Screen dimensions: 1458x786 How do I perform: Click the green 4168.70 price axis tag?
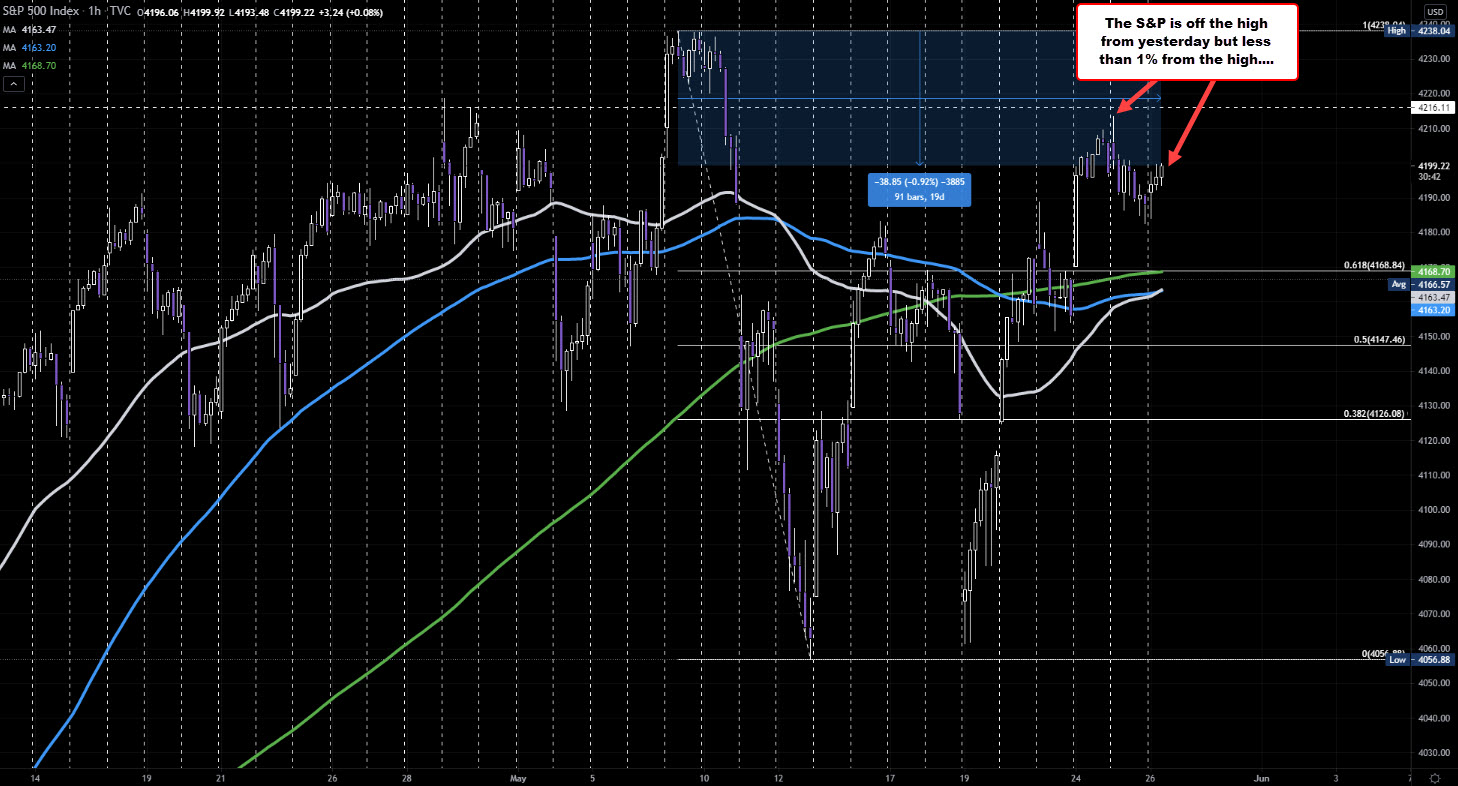coord(1432,271)
